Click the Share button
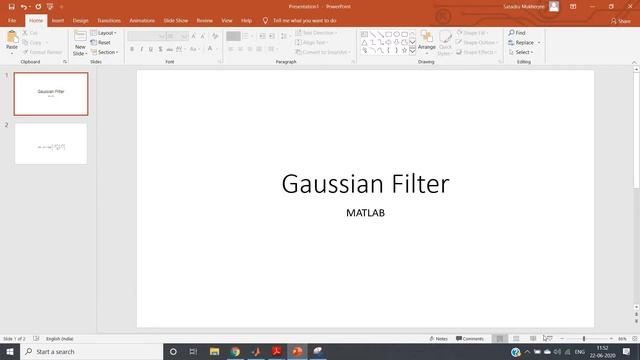The width and height of the screenshot is (640, 360). pyautogui.click(x=621, y=21)
